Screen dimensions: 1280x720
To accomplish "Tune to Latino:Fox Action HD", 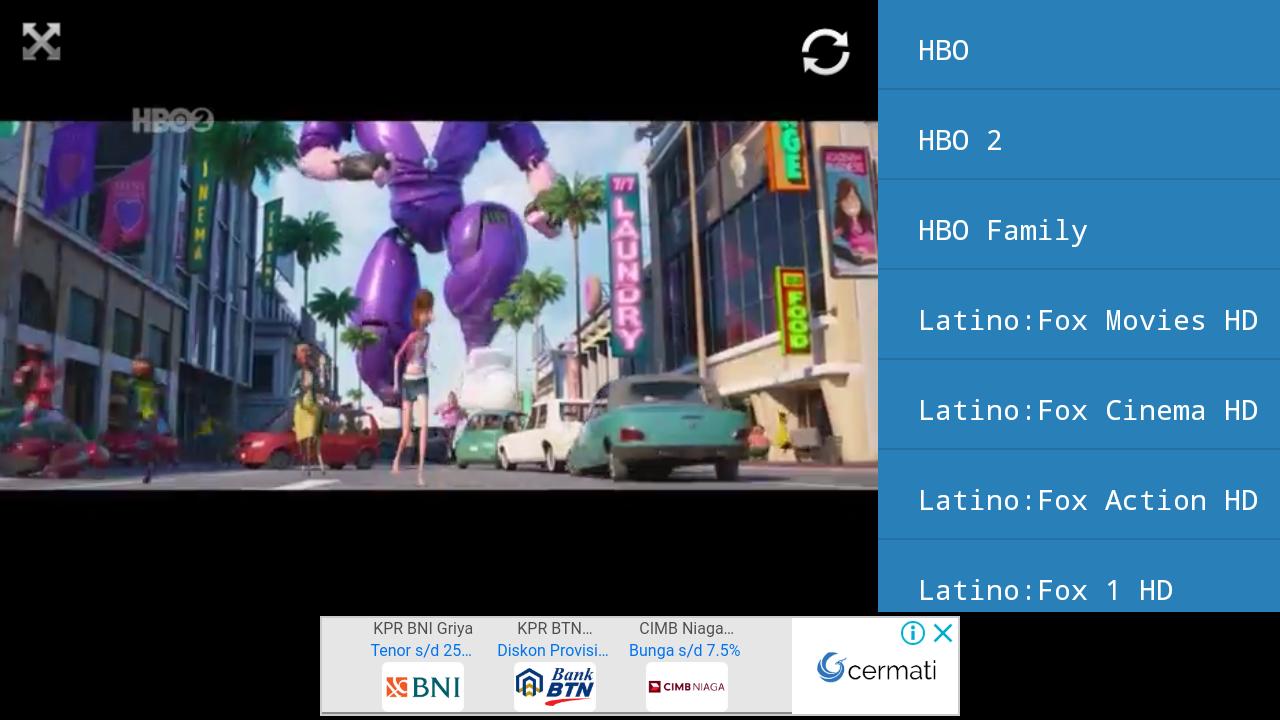I will tap(1079, 495).
